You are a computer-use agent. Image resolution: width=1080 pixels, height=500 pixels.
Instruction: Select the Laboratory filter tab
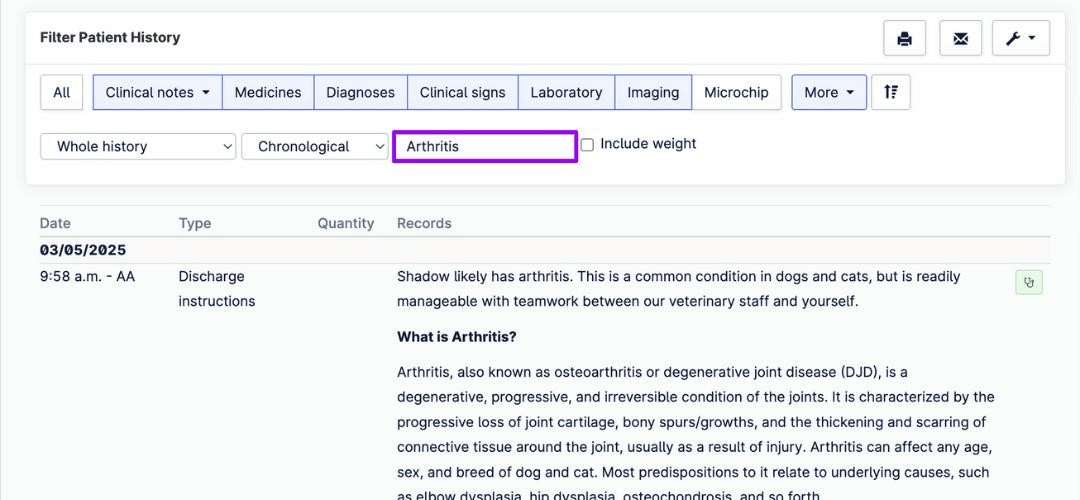[566, 92]
